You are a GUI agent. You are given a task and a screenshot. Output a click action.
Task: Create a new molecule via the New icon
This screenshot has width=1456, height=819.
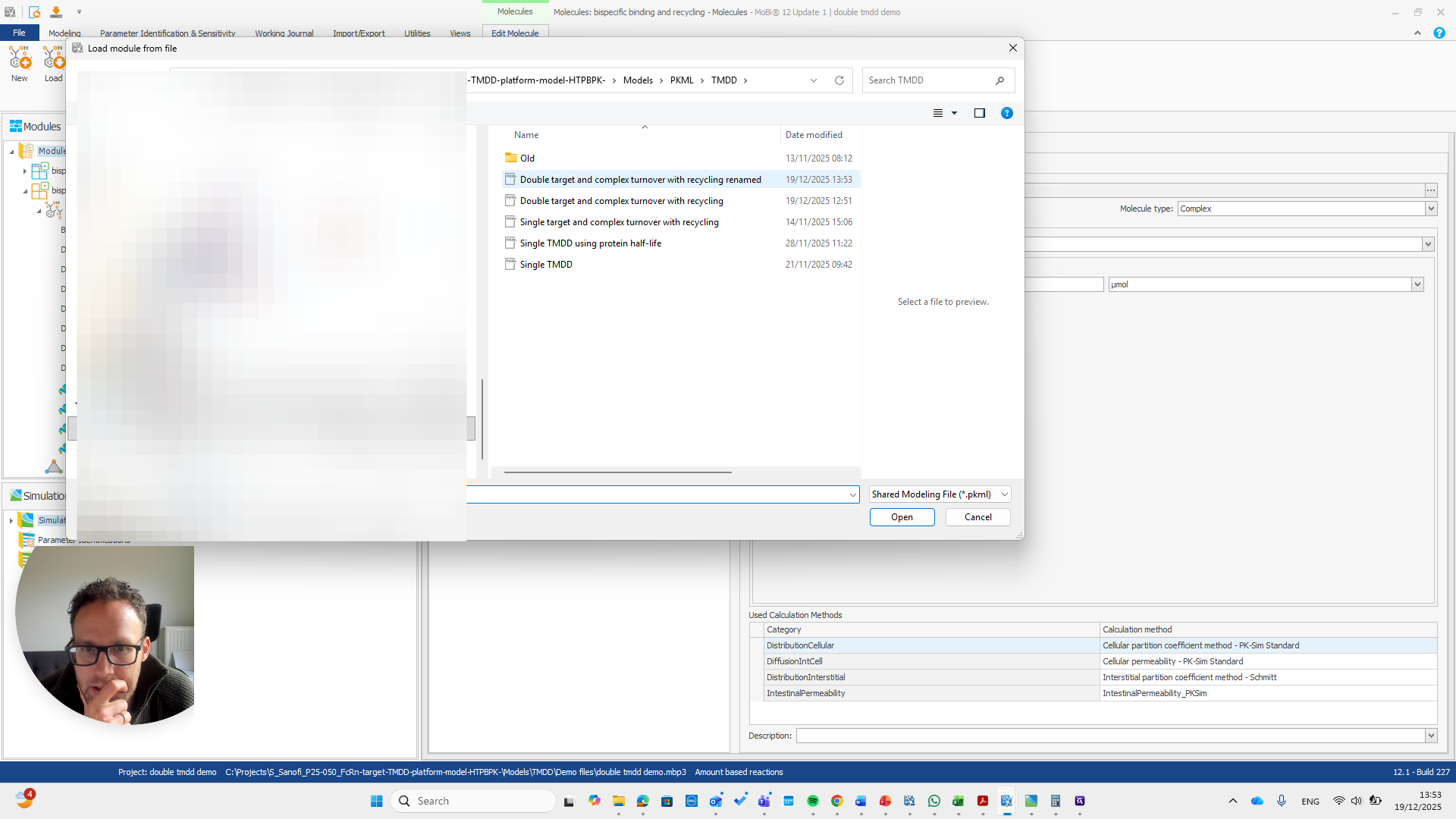point(19,61)
